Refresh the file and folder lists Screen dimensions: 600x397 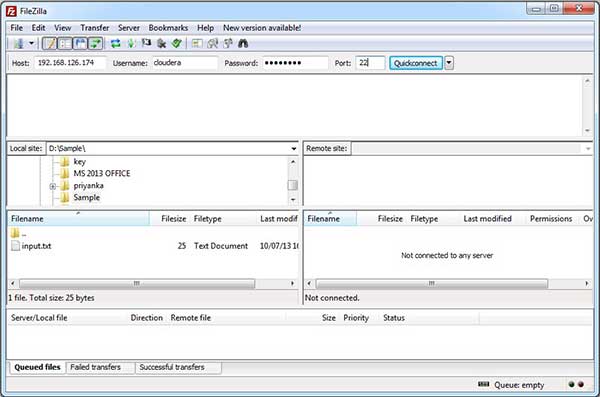[x=116, y=43]
